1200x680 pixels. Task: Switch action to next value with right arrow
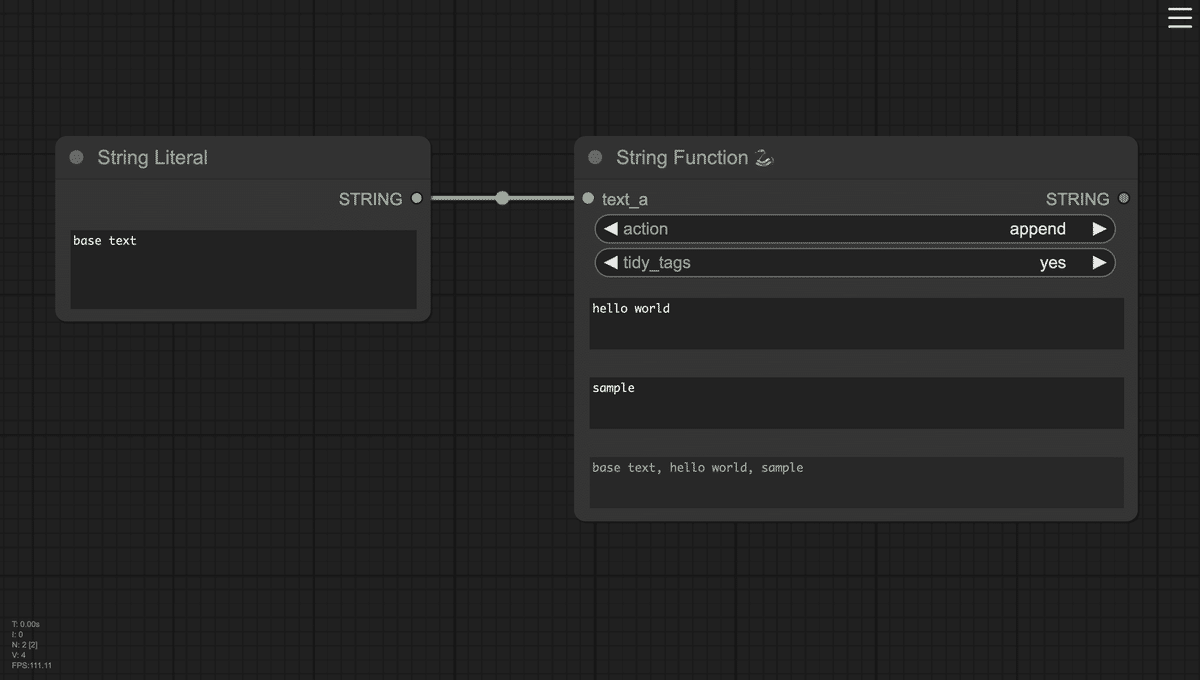(x=1099, y=229)
